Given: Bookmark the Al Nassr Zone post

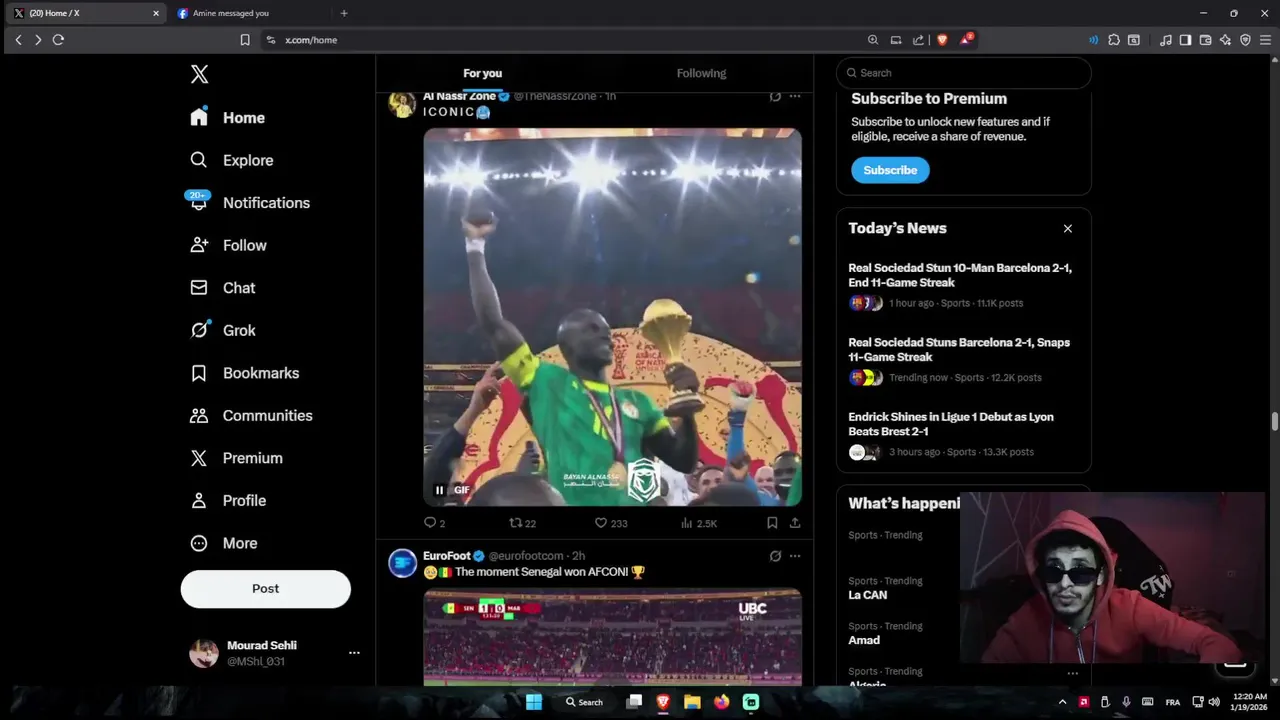Looking at the screenshot, I should [x=772, y=523].
